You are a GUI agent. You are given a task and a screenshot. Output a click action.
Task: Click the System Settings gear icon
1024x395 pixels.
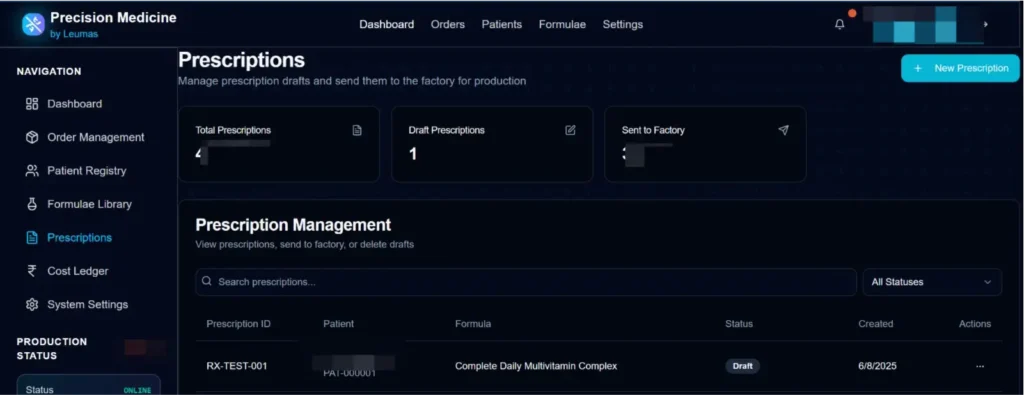[32, 304]
